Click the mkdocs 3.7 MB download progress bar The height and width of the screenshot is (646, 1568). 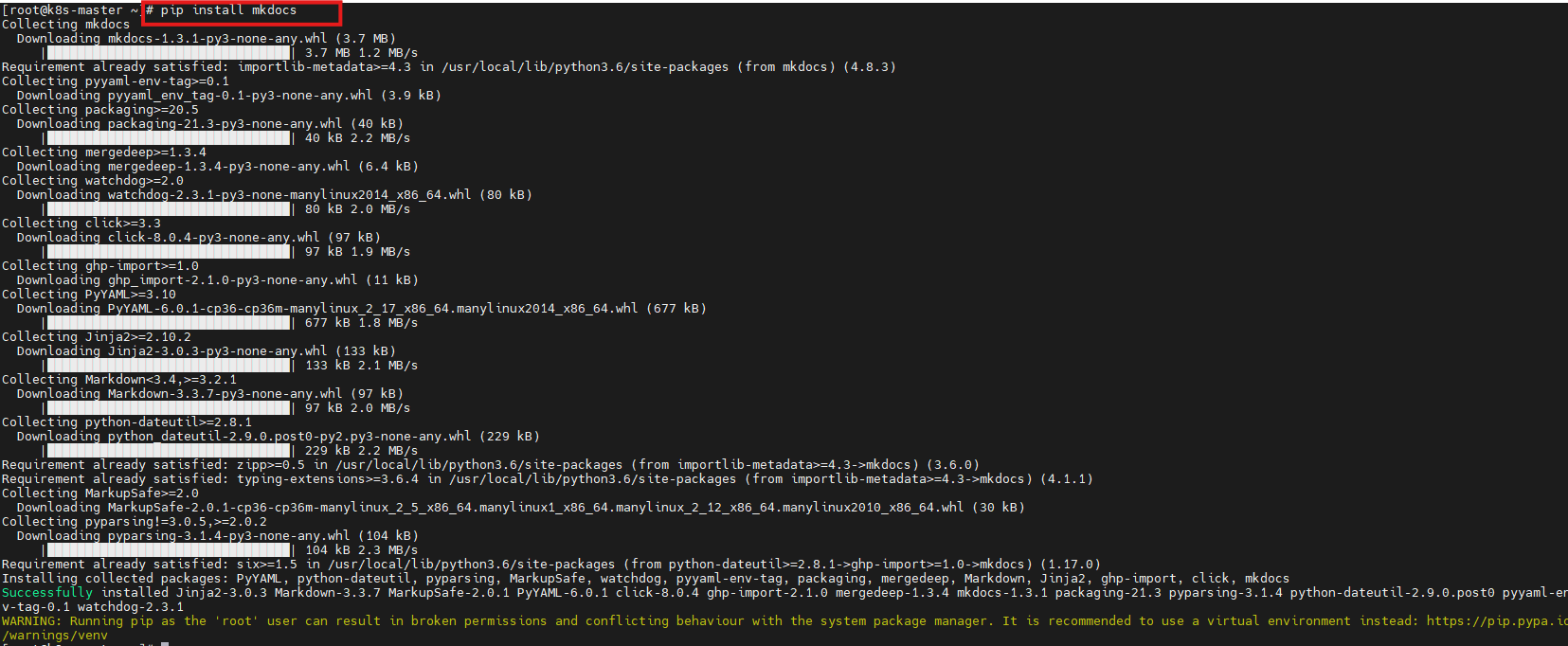click(169, 53)
